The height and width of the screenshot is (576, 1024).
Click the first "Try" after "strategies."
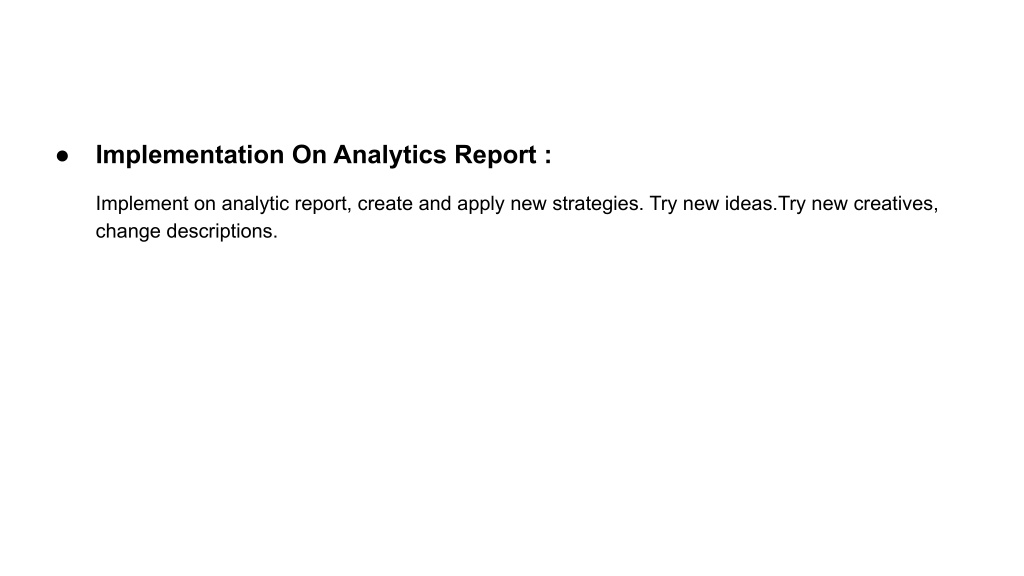[663, 204]
